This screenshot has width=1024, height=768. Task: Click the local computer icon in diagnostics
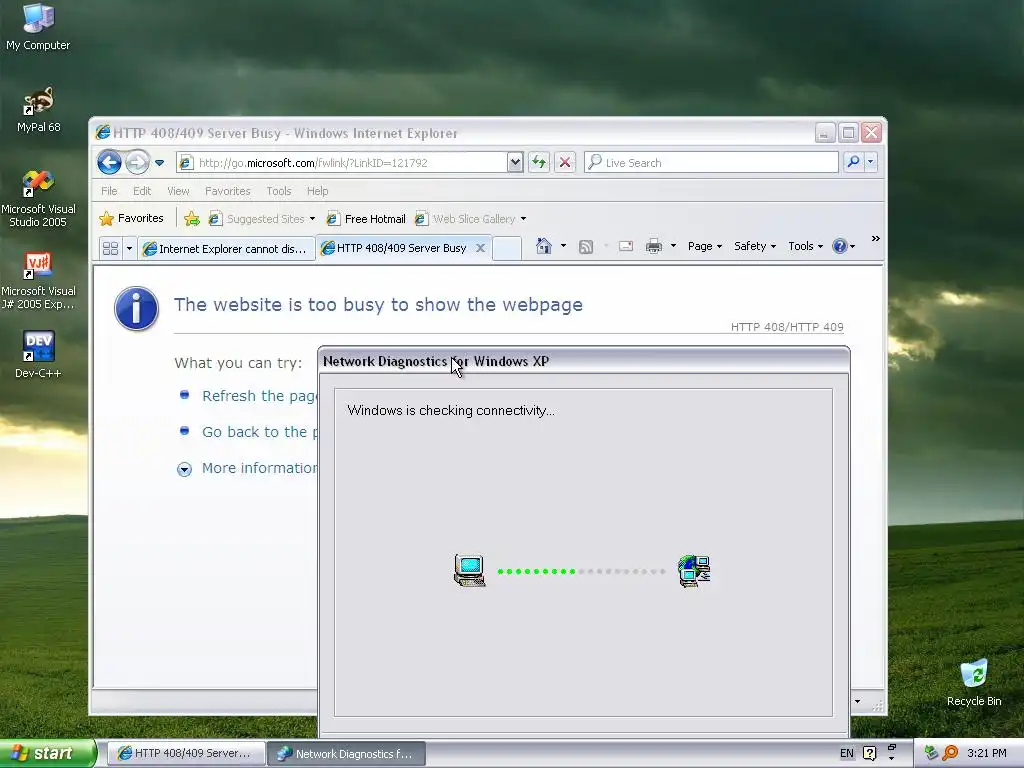pyautogui.click(x=470, y=570)
